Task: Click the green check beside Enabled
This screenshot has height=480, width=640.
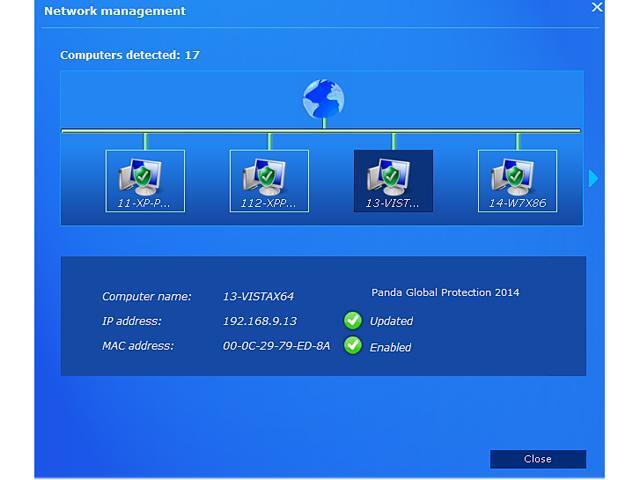Action: click(x=353, y=346)
